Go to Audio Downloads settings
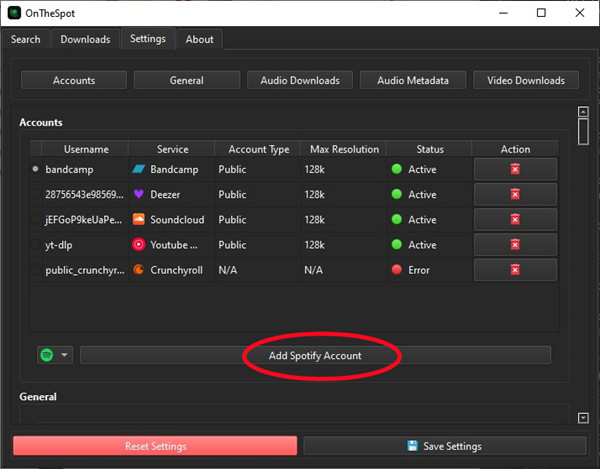This screenshot has height=469, width=600. click(300, 80)
